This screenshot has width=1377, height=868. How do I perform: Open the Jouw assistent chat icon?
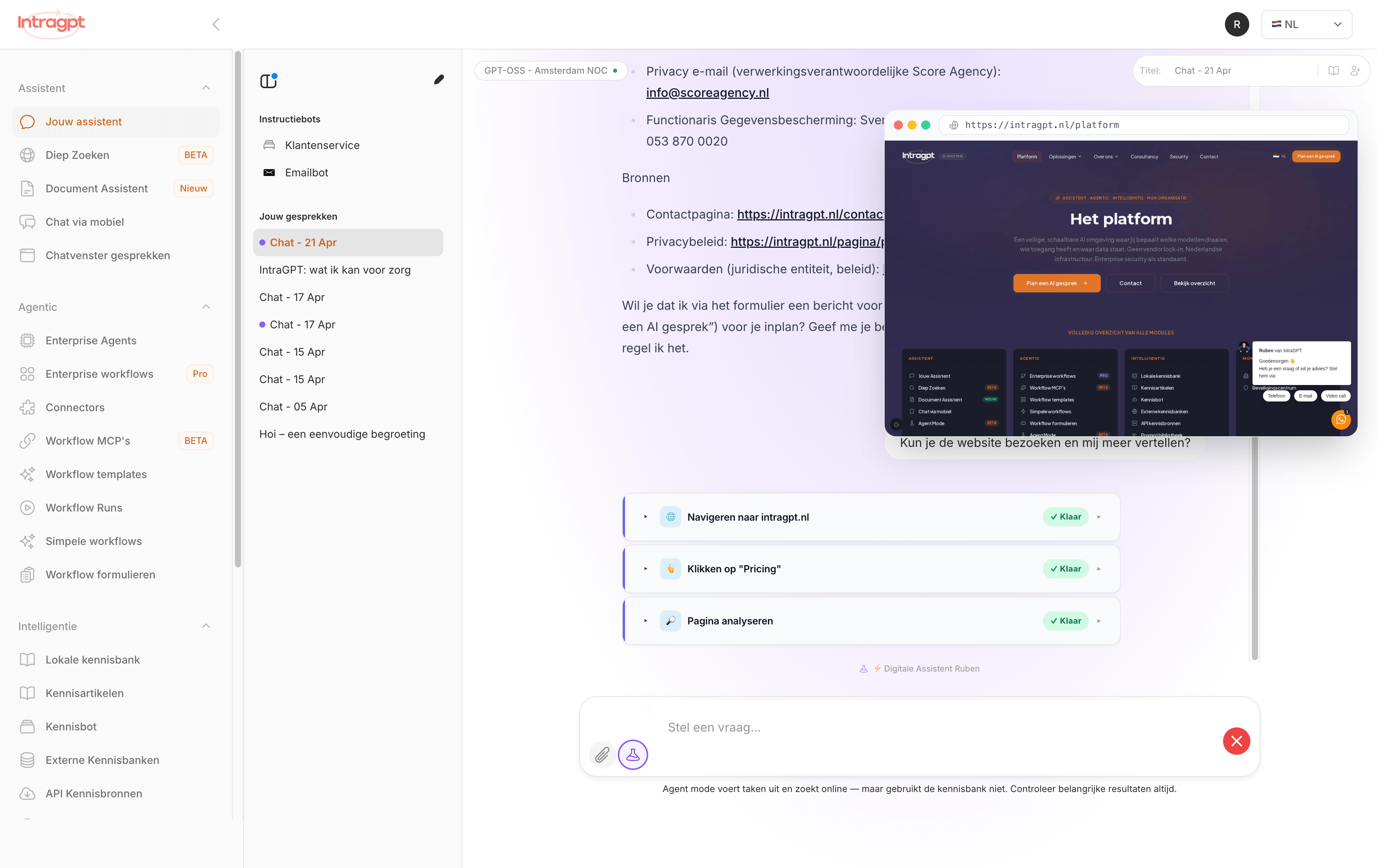click(x=27, y=122)
